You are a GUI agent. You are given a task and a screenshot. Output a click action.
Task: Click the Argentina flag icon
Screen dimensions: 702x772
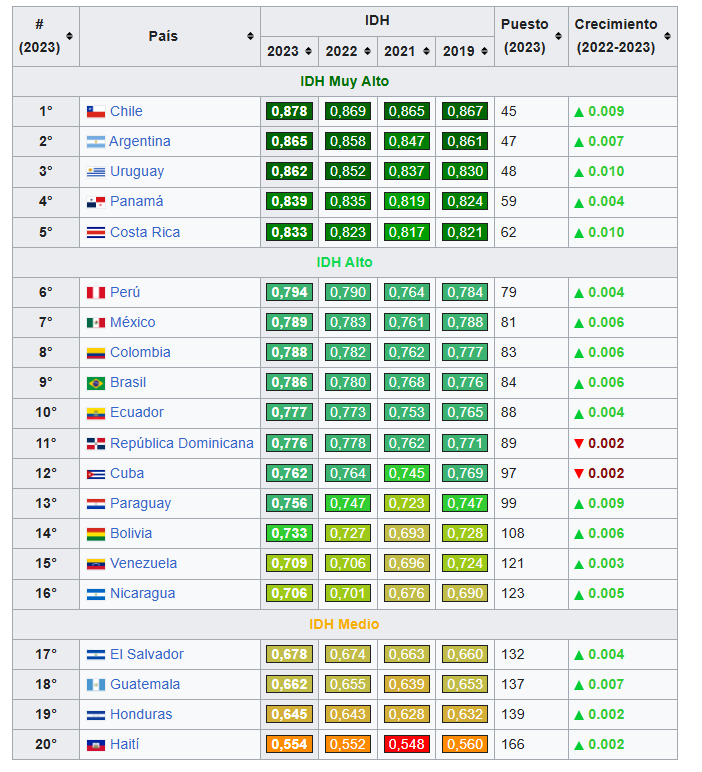tap(96, 142)
